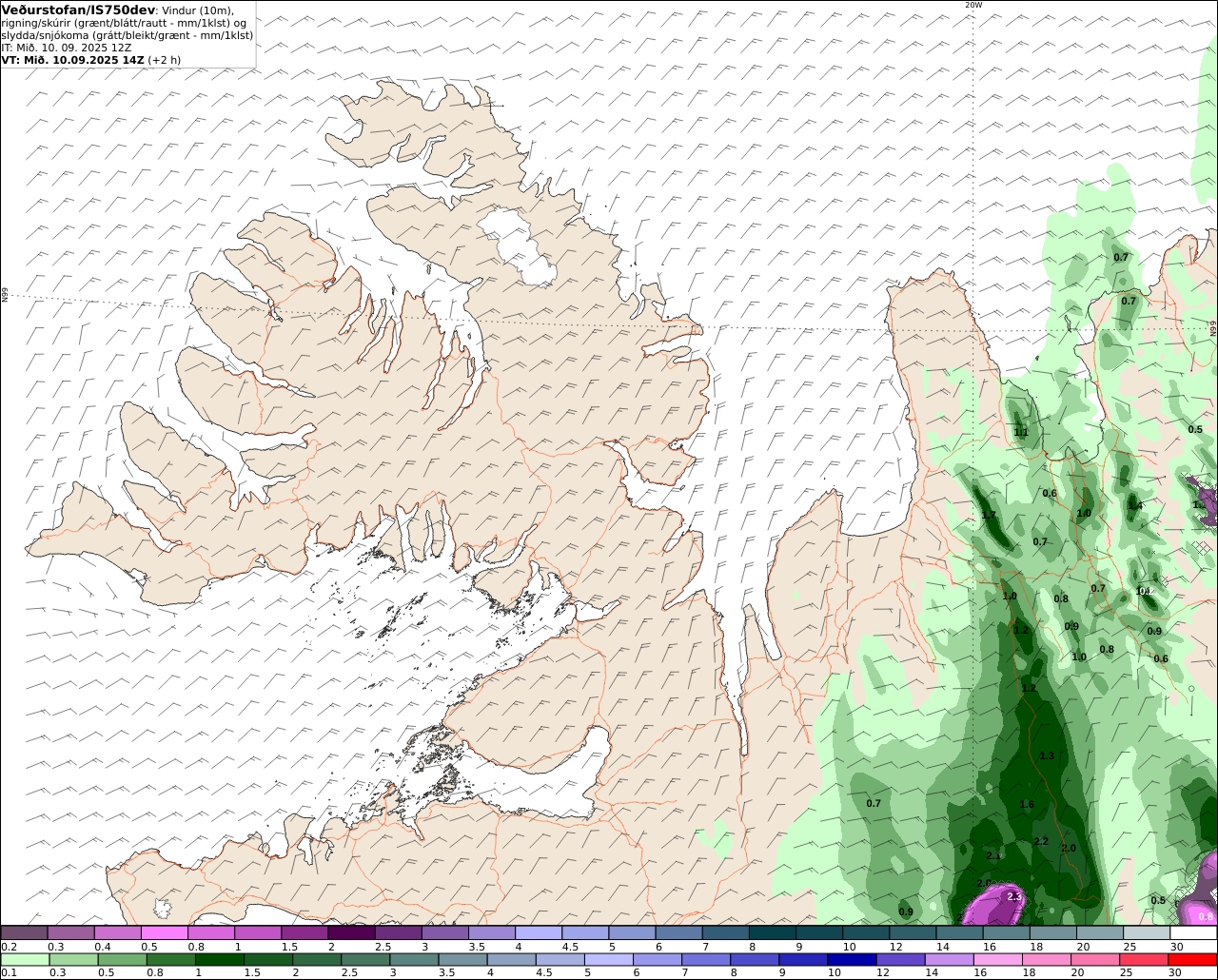The width and height of the screenshot is (1218, 980).
Task: Click the 20W longitude label at top
Action: coord(972,5)
